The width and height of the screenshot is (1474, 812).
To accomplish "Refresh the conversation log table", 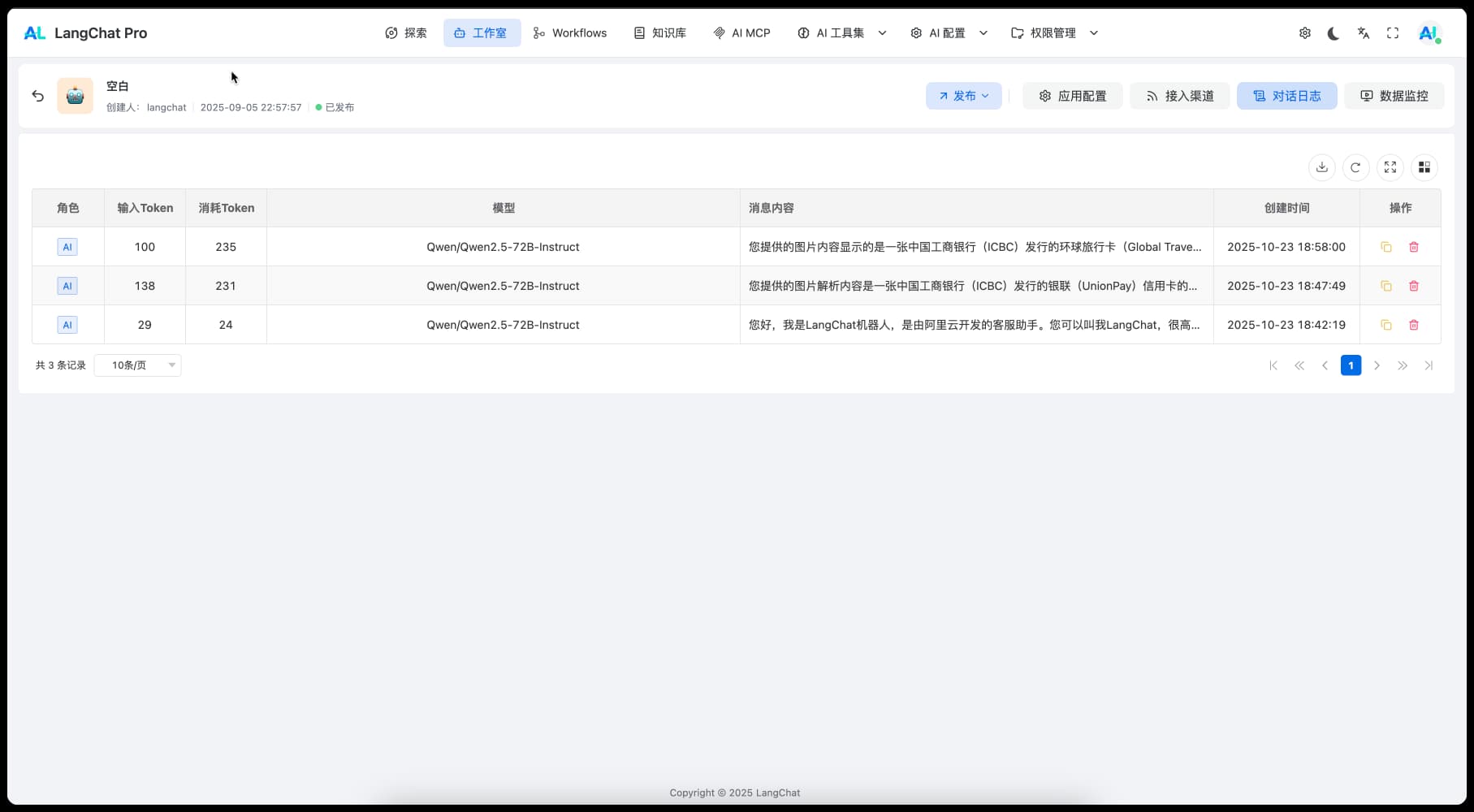I will (1355, 167).
